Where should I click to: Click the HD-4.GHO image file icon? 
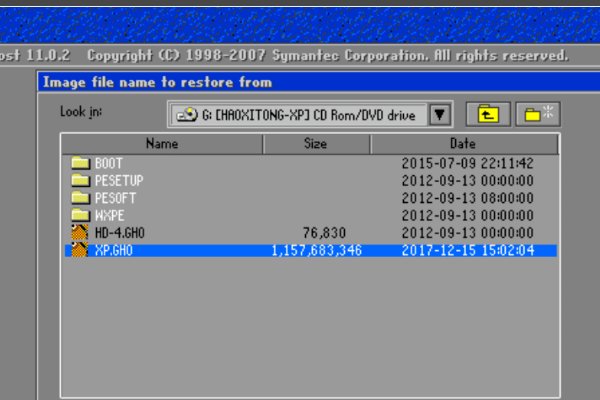tap(81, 233)
